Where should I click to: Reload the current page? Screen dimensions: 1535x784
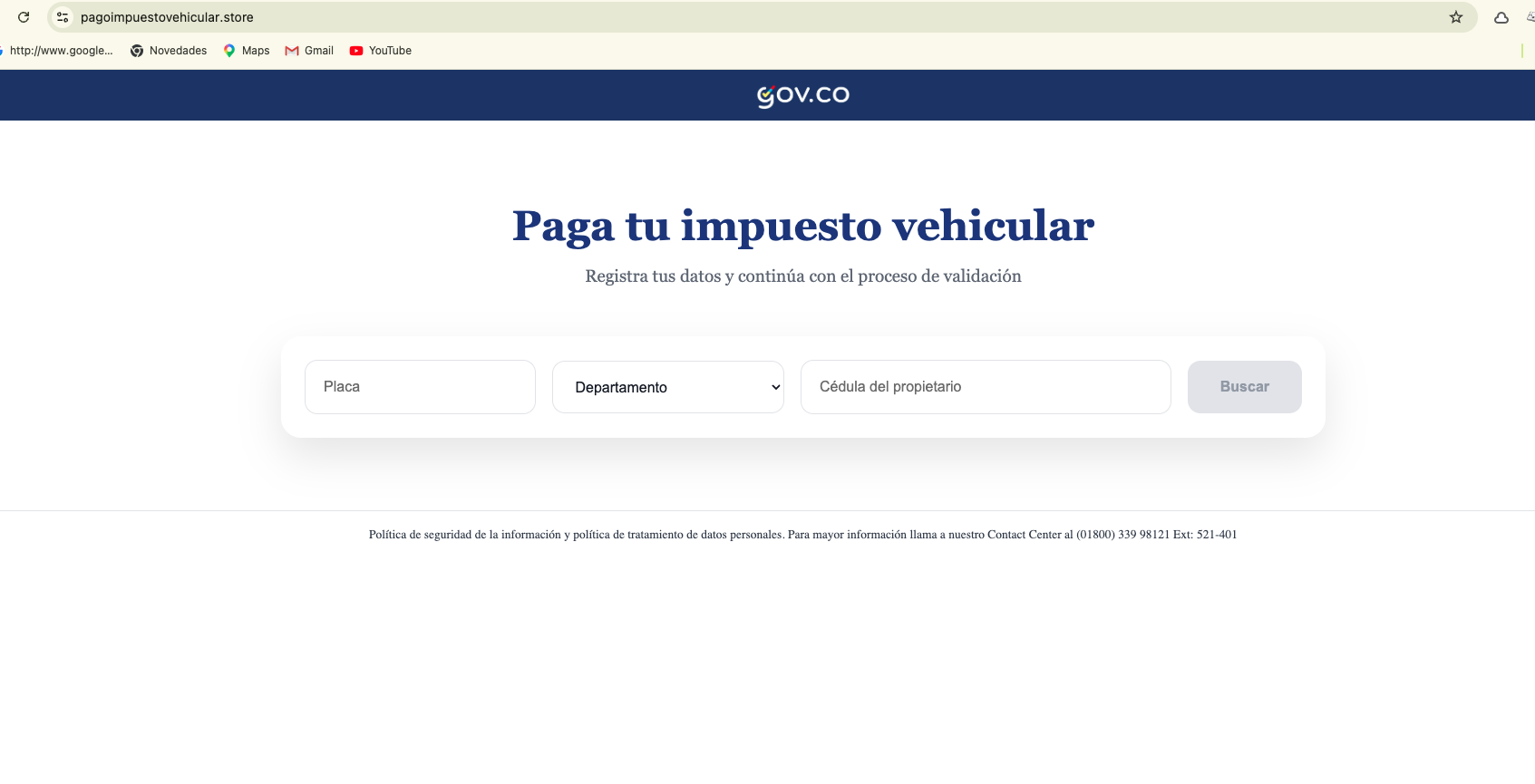pyautogui.click(x=24, y=17)
